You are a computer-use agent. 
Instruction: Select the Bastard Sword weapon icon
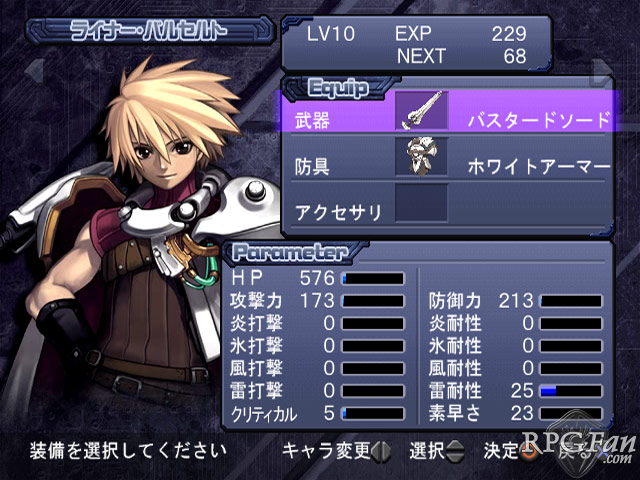coord(421,111)
